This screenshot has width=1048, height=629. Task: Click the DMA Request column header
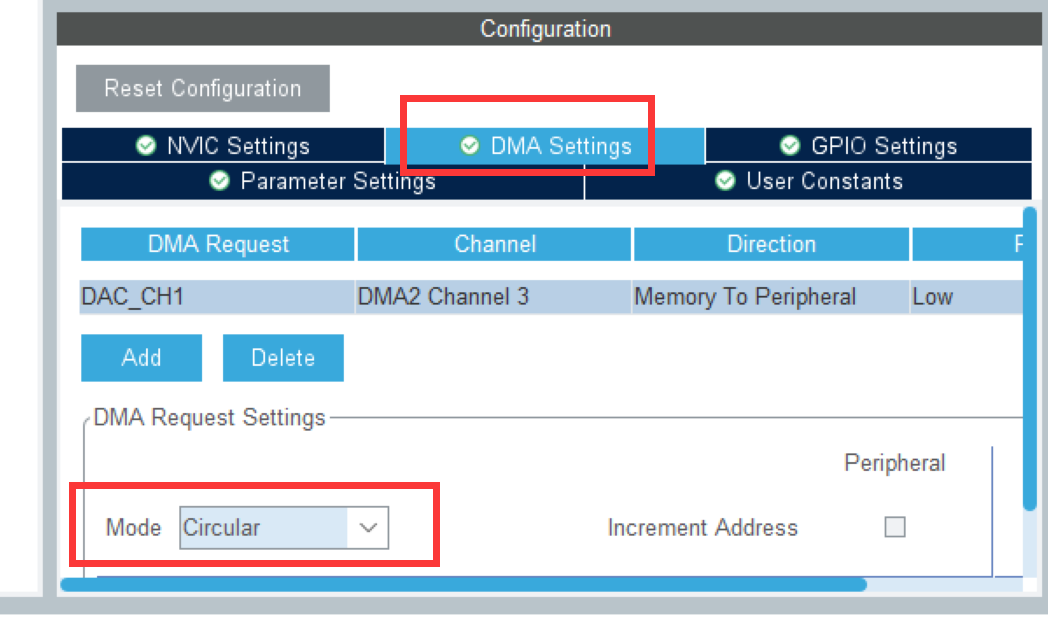(217, 243)
